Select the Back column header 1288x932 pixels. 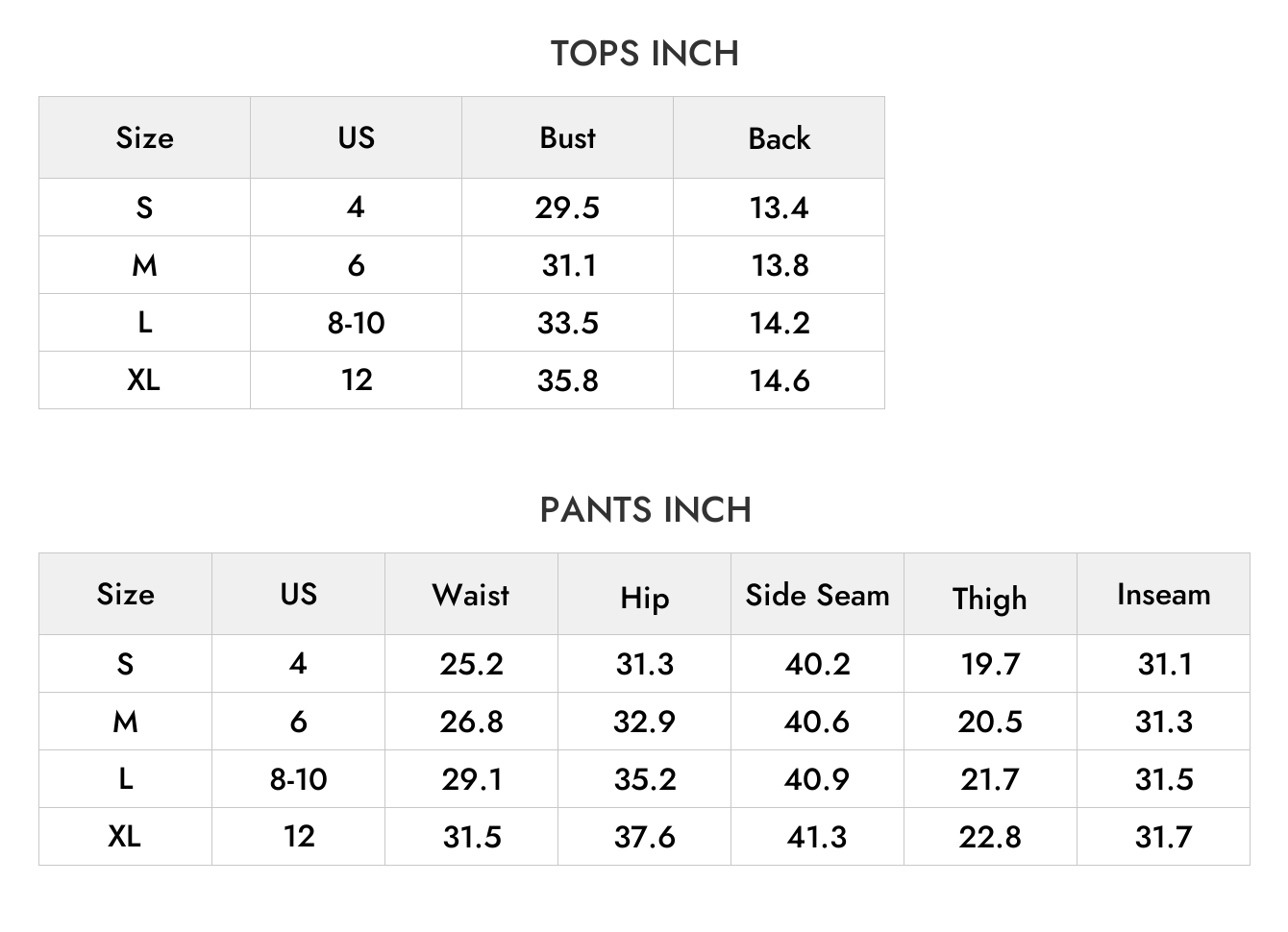click(x=779, y=138)
